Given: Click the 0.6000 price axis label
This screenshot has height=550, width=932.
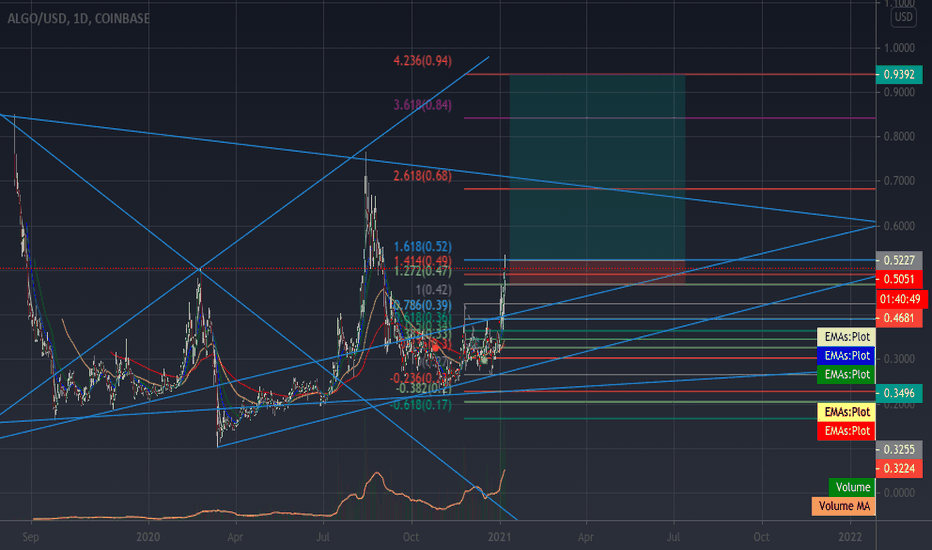Looking at the screenshot, I should coord(899,226).
